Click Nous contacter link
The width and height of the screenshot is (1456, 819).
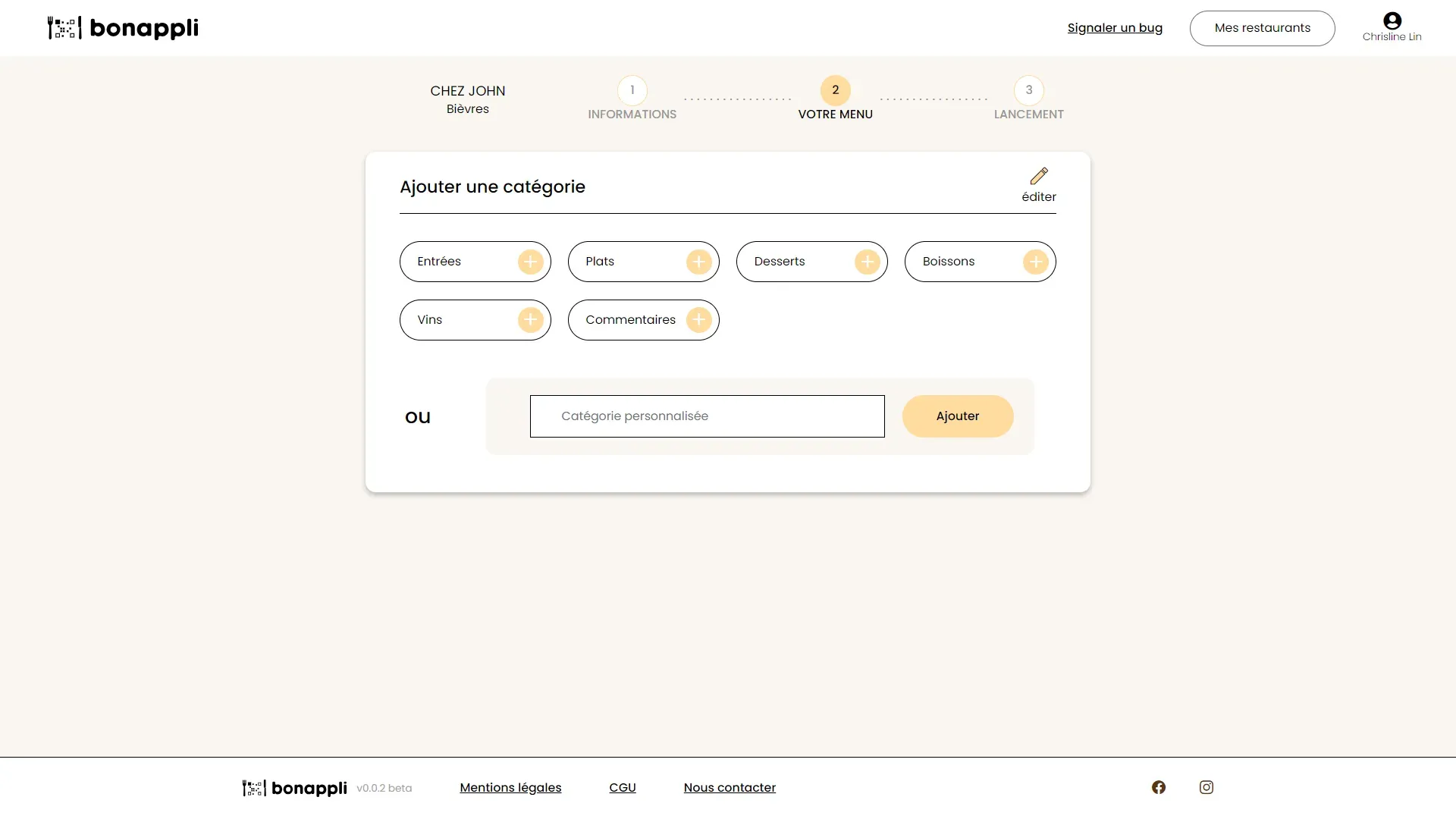(730, 788)
